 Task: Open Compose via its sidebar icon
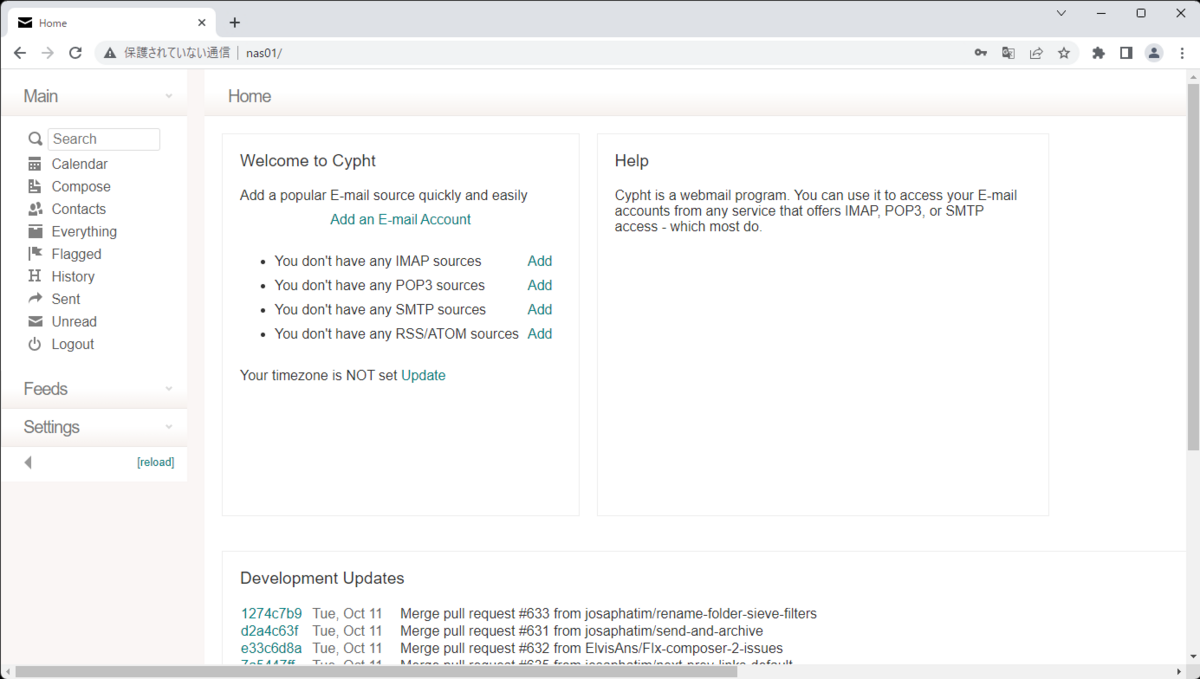pos(35,186)
